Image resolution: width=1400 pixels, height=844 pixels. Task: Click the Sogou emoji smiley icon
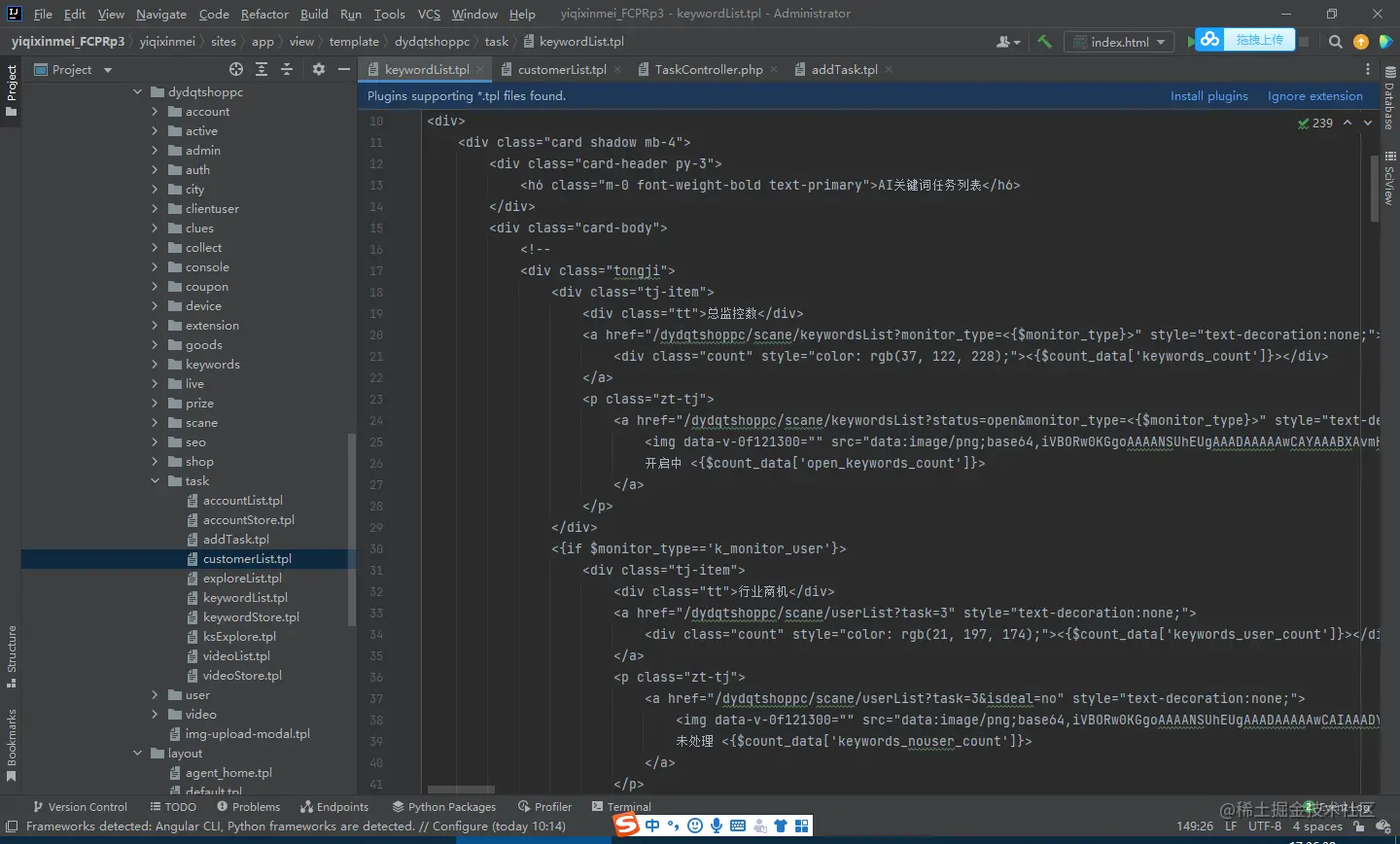tap(695, 826)
